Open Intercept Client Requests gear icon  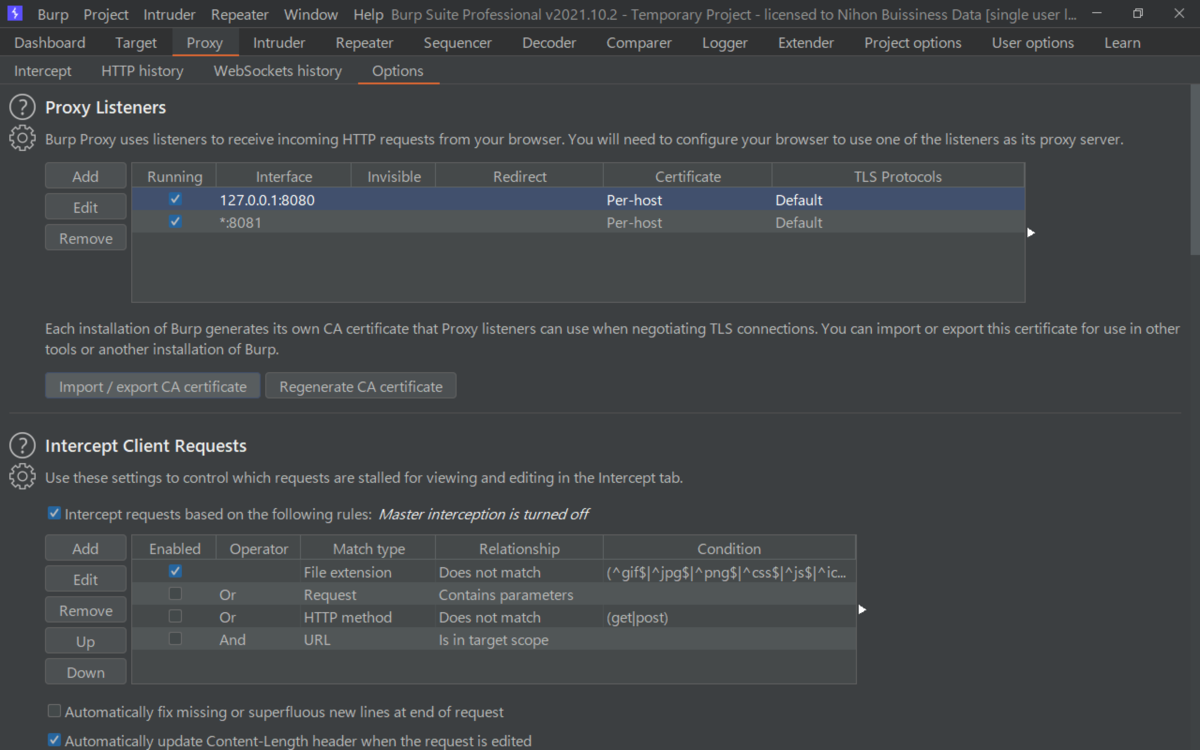pos(22,477)
